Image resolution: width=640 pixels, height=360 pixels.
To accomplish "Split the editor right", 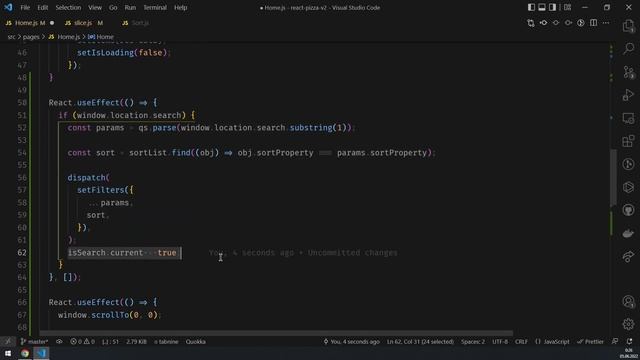I will (x=593, y=23).
